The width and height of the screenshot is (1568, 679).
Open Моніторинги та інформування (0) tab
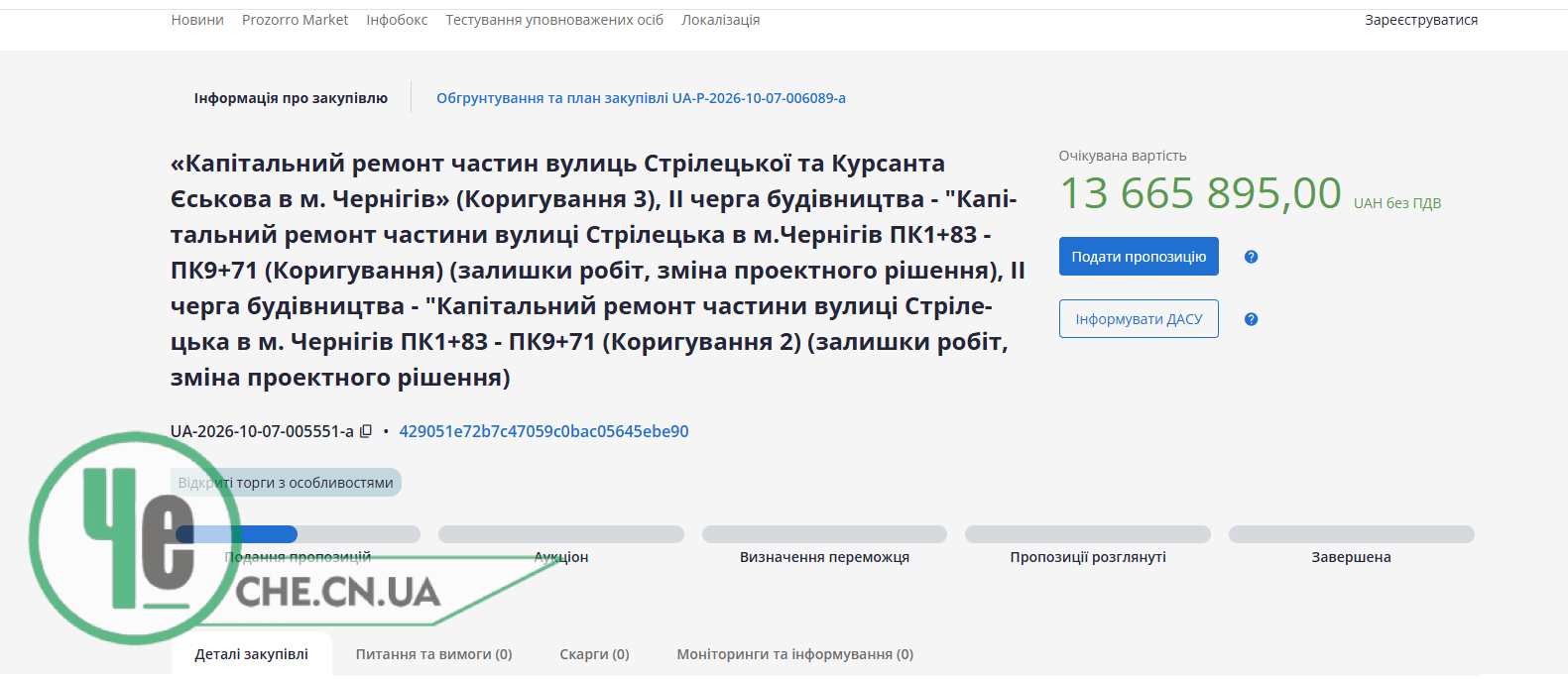pyautogui.click(x=795, y=654)
